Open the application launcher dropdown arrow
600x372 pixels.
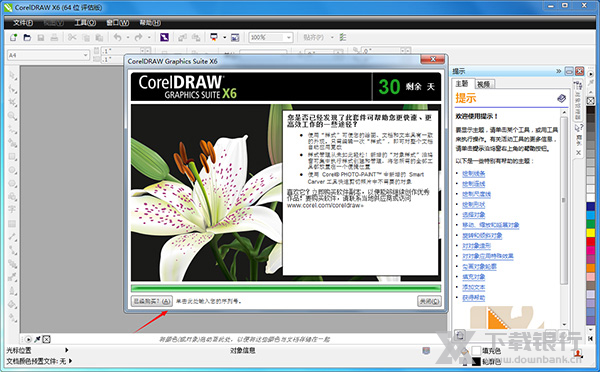[x=225, y=38]
